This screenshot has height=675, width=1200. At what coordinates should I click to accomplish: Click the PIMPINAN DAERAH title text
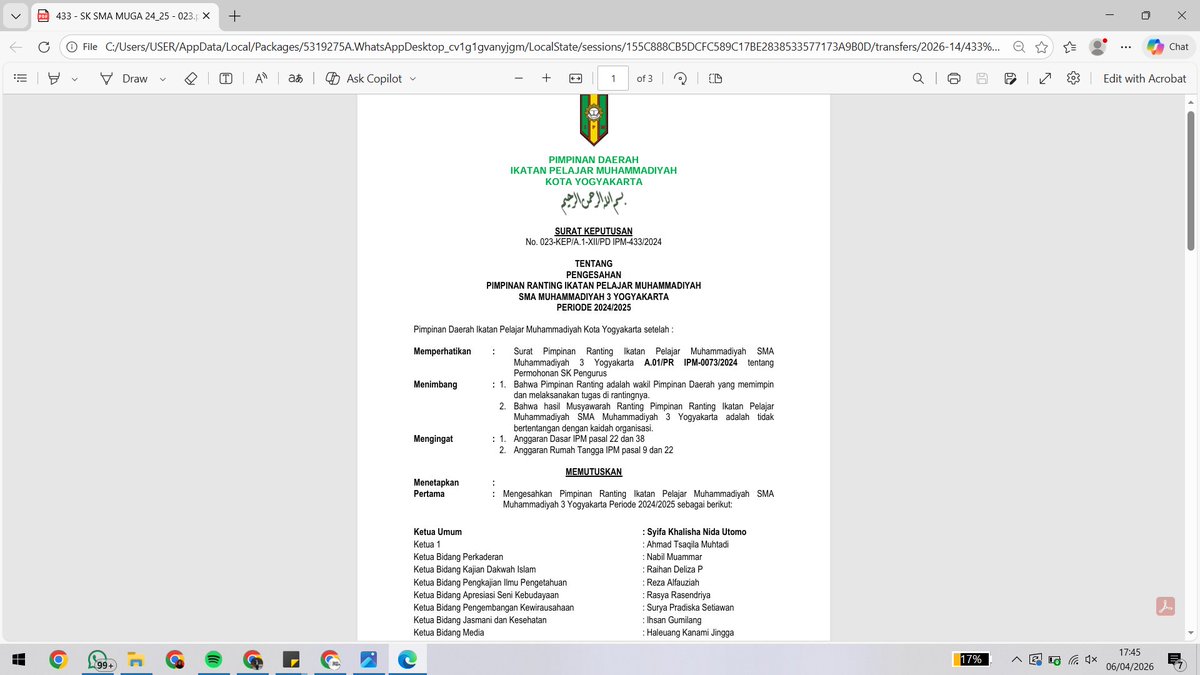[x=593, y=160]
